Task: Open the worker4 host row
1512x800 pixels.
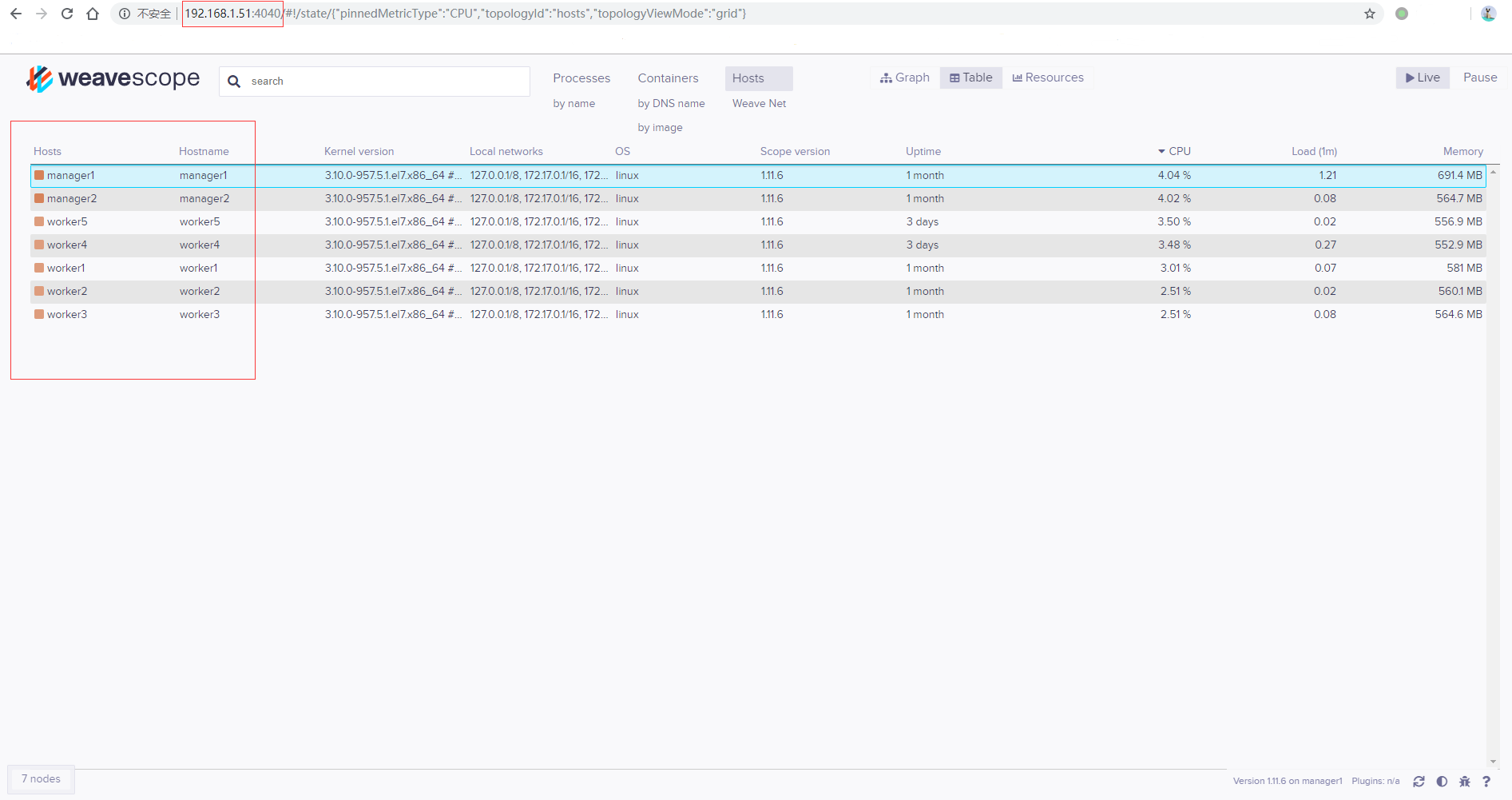Action: (758, 245)
